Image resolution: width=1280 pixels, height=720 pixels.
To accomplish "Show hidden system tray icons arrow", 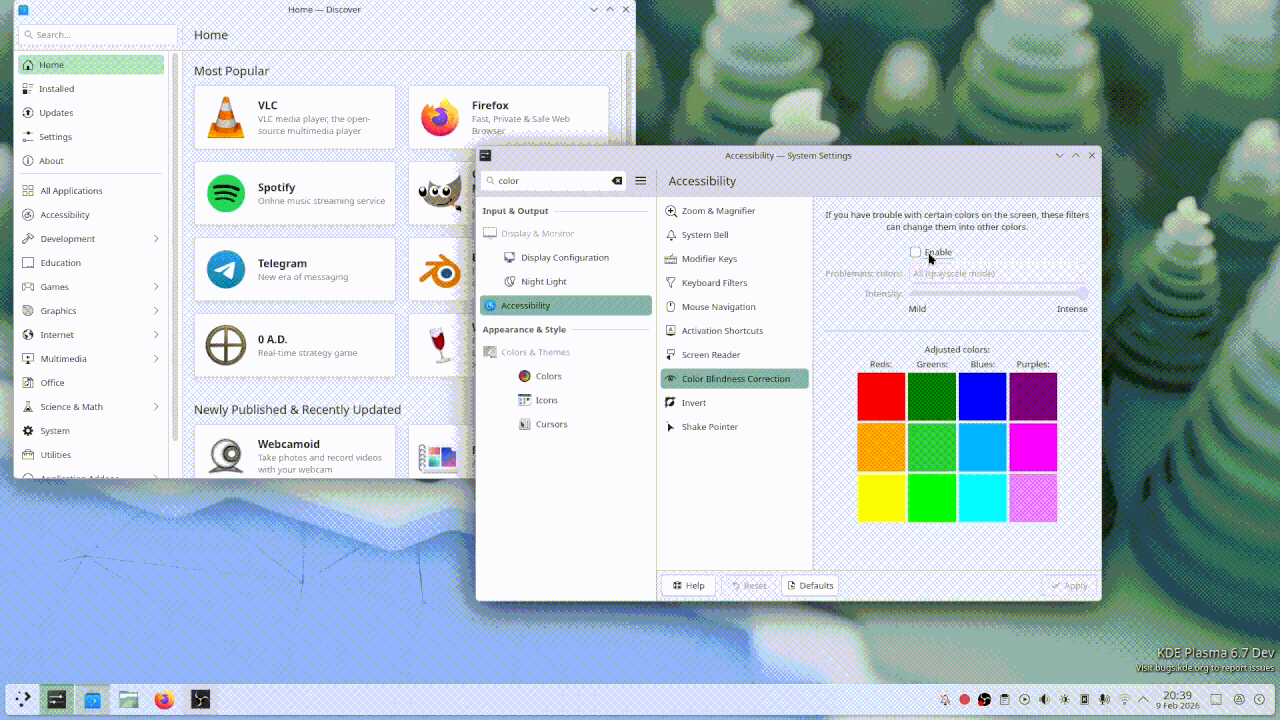I will pyautogui.click(x=1144, y=700).
